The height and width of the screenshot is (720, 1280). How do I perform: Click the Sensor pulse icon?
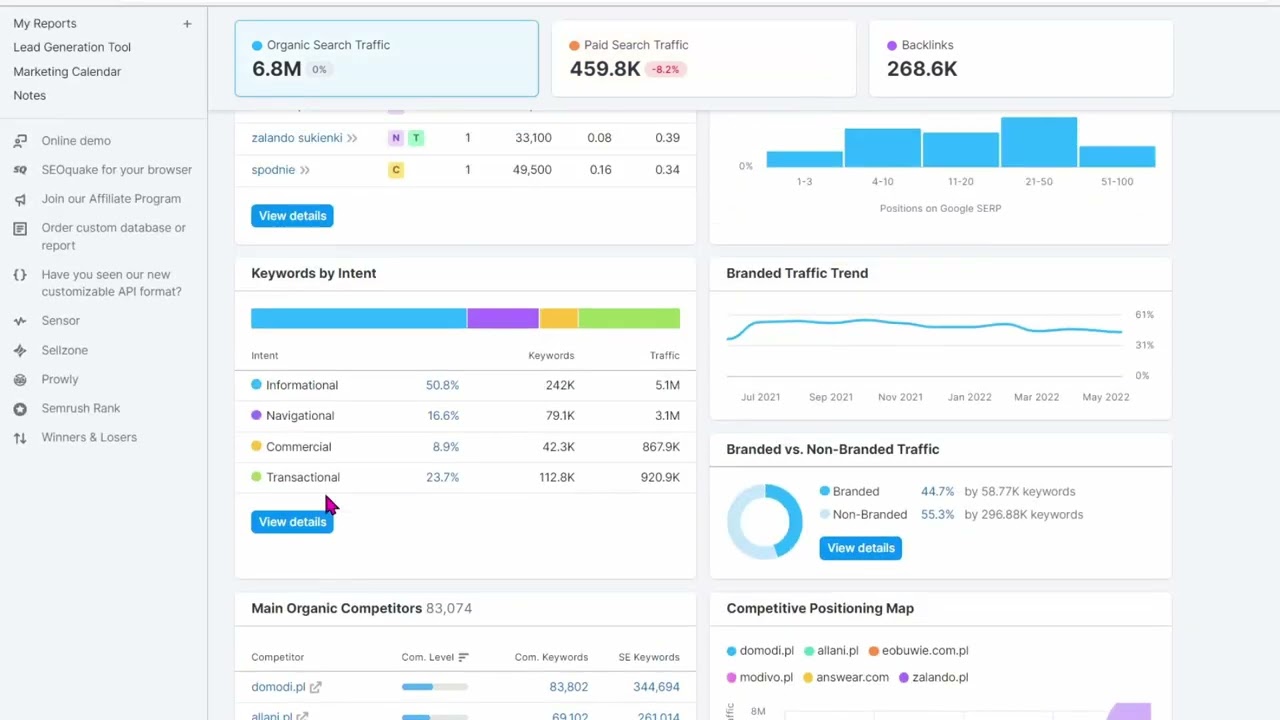coord(20,321)
